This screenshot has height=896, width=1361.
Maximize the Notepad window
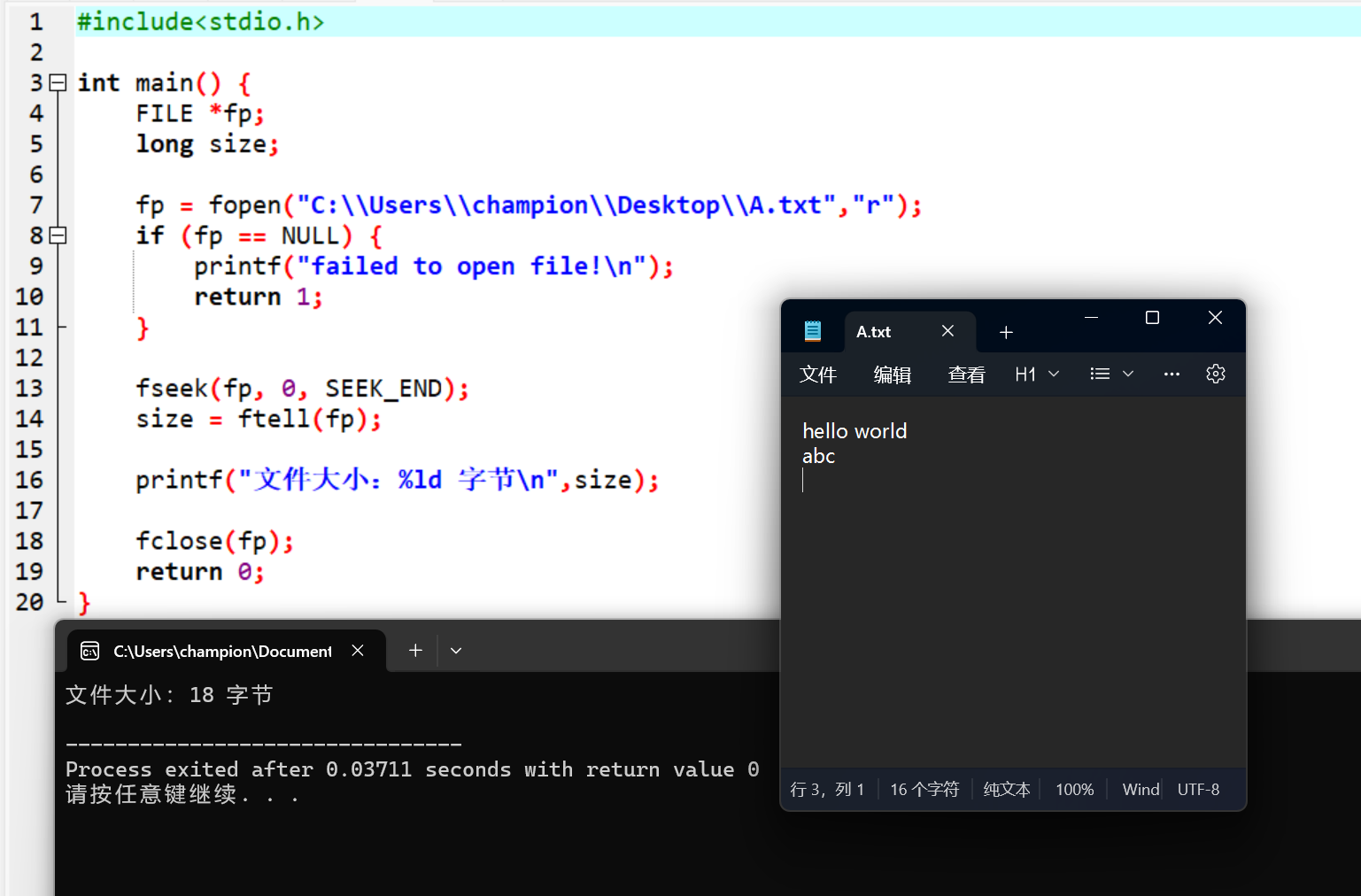[1152, 318]
